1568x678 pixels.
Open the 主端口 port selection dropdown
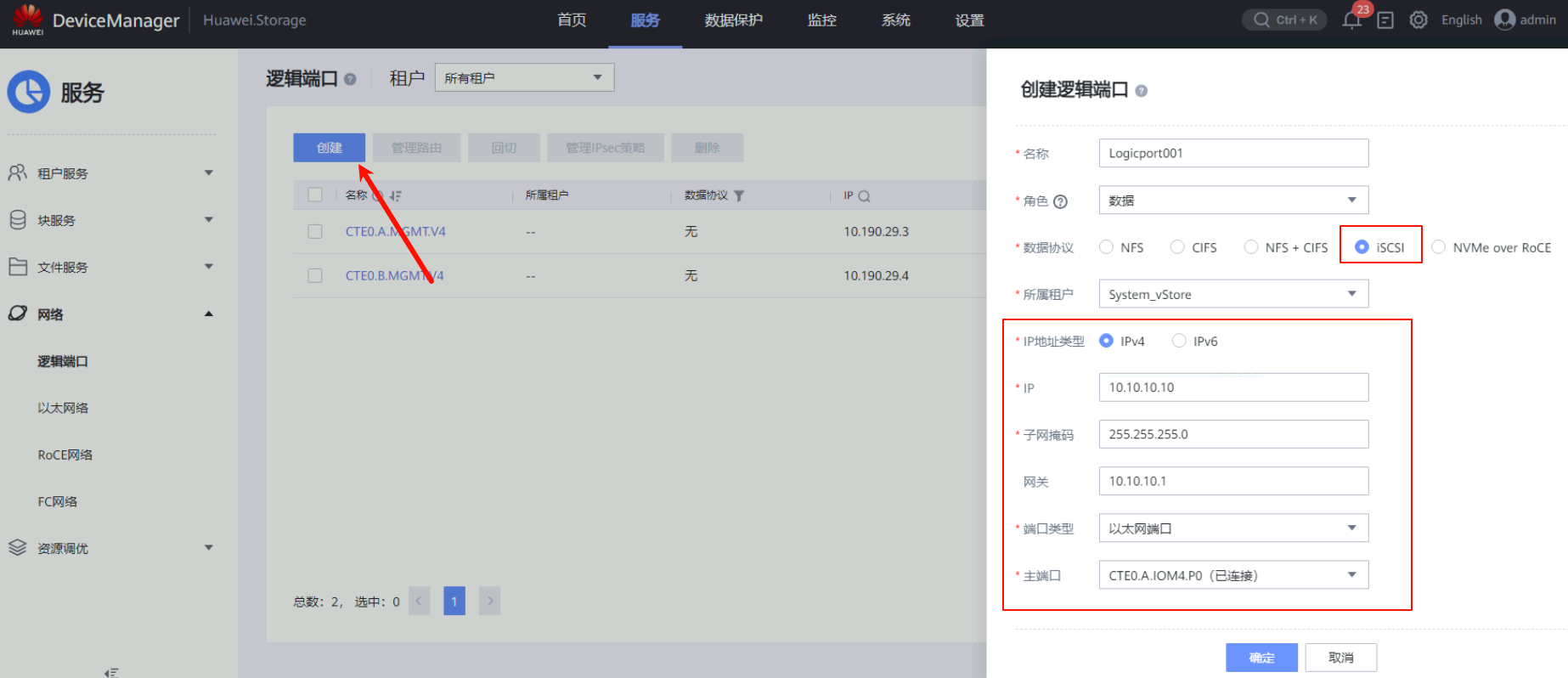pyautogui.click(x=1232, y=575)
